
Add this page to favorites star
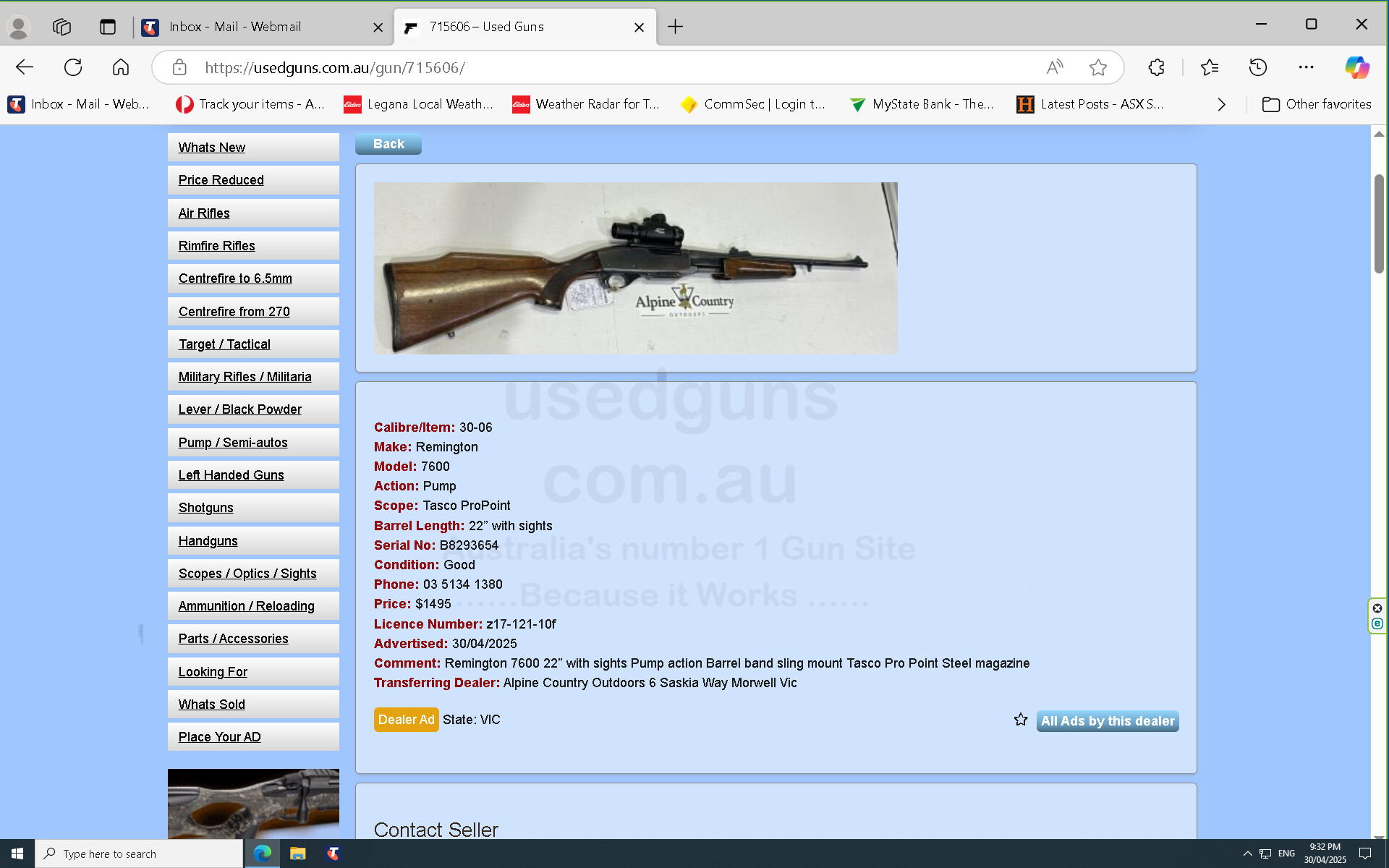pos(1098,67)
